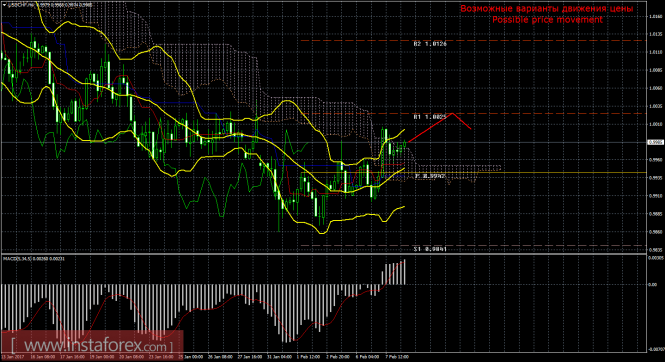Click the 1.0160 price scale label

coord(656,17)
